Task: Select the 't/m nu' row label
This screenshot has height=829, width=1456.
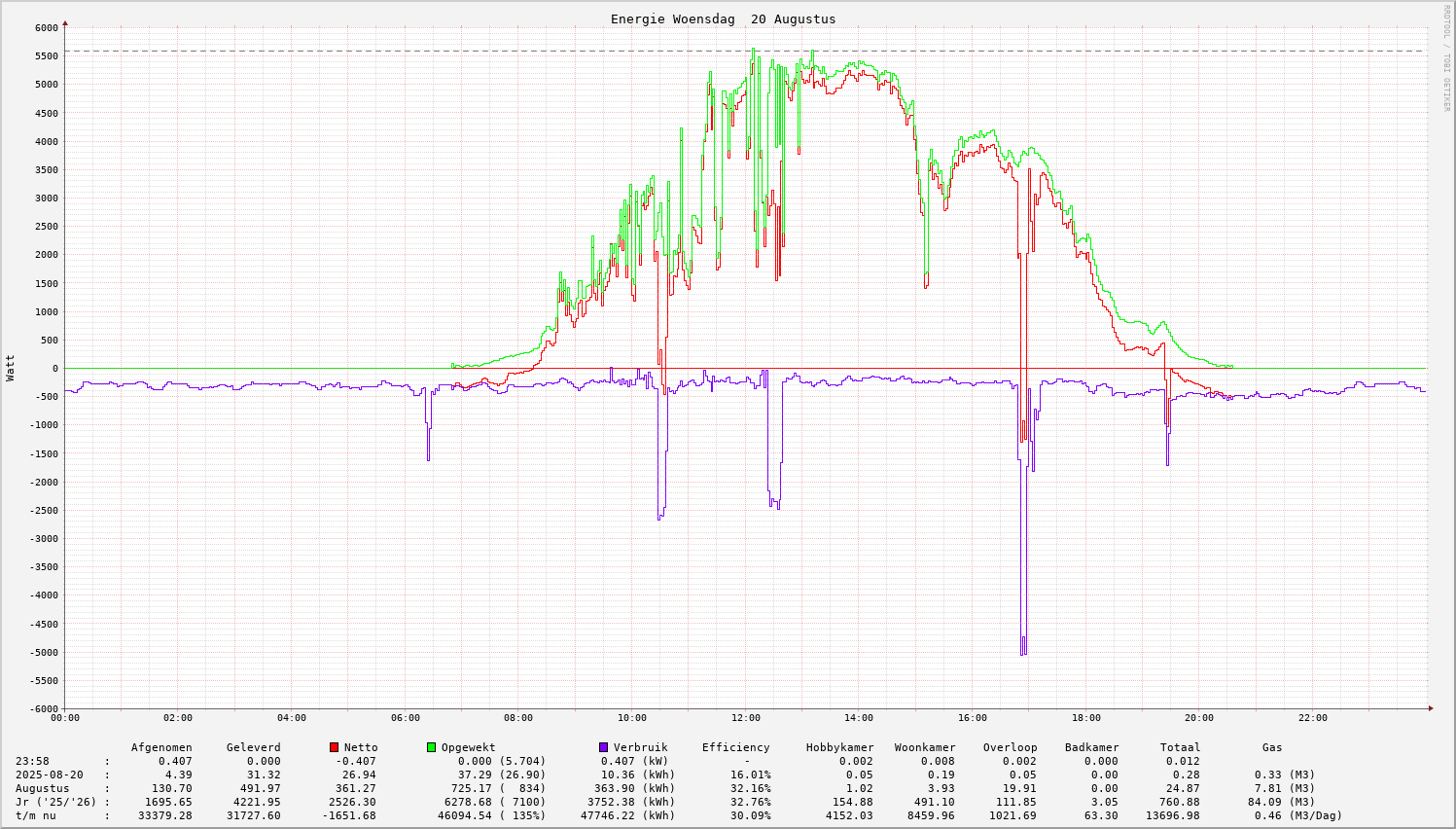Action: (35, 815)
